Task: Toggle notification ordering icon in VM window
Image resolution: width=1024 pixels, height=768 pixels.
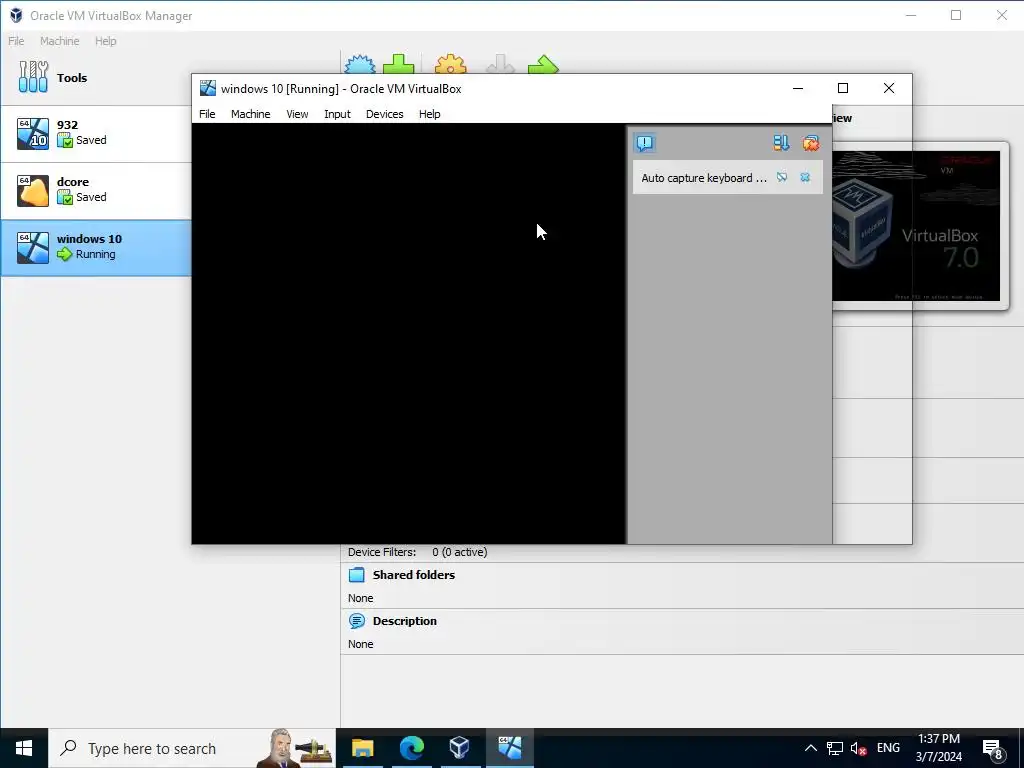Action: pyautogui.click(x=781, y=143)
